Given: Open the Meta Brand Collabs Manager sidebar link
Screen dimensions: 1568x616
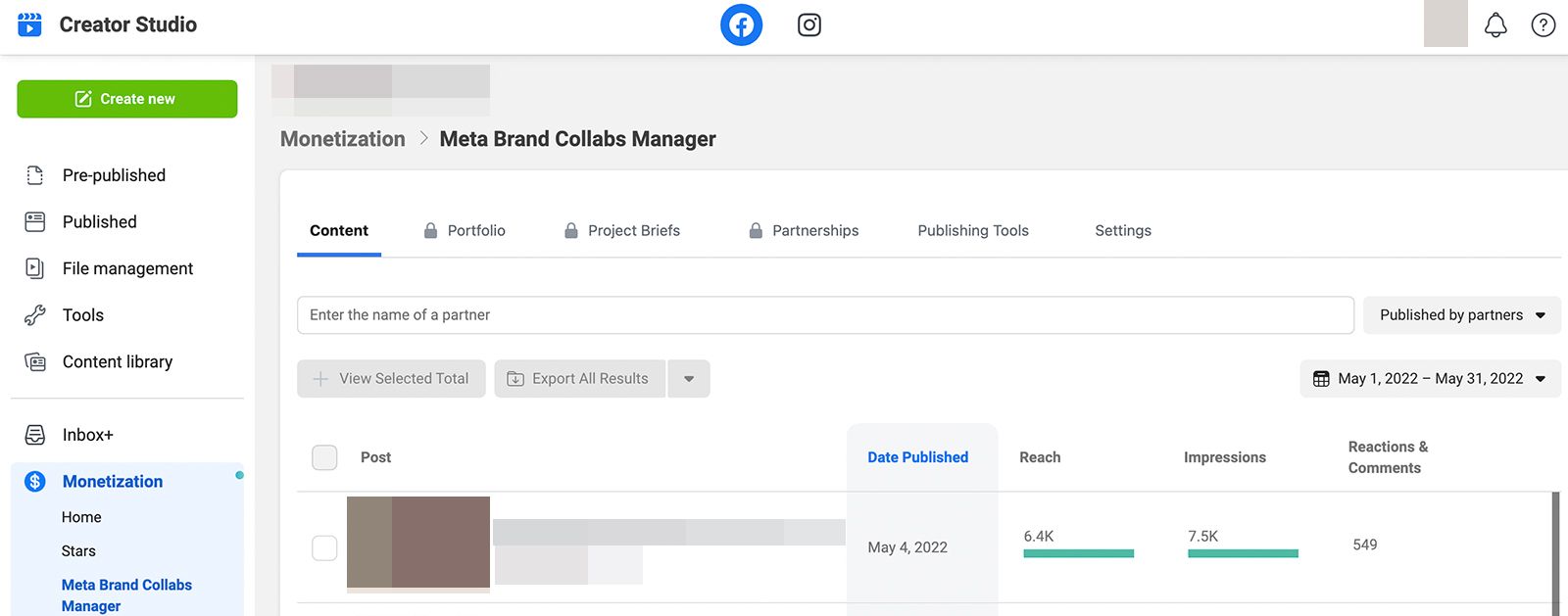Looking at the screenshot, I should (126, 595).
